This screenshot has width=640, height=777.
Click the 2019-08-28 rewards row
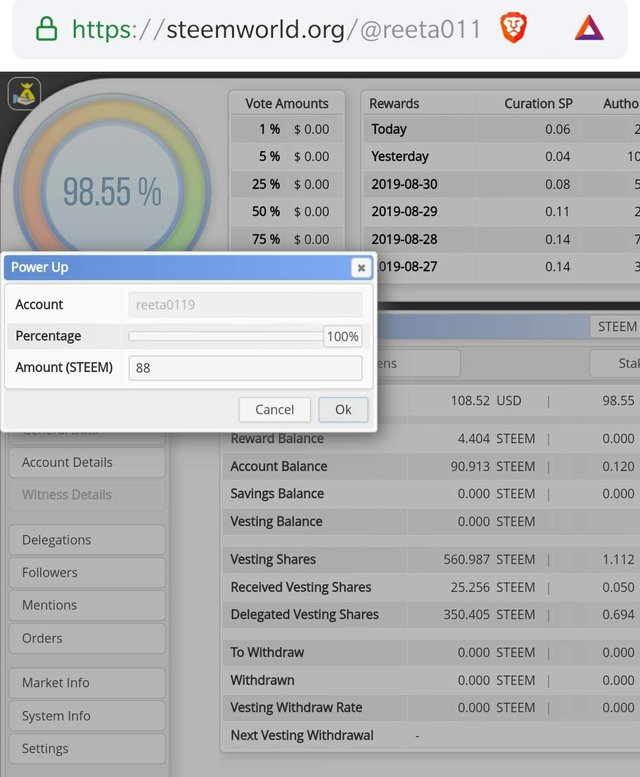[x=501, y=239]
